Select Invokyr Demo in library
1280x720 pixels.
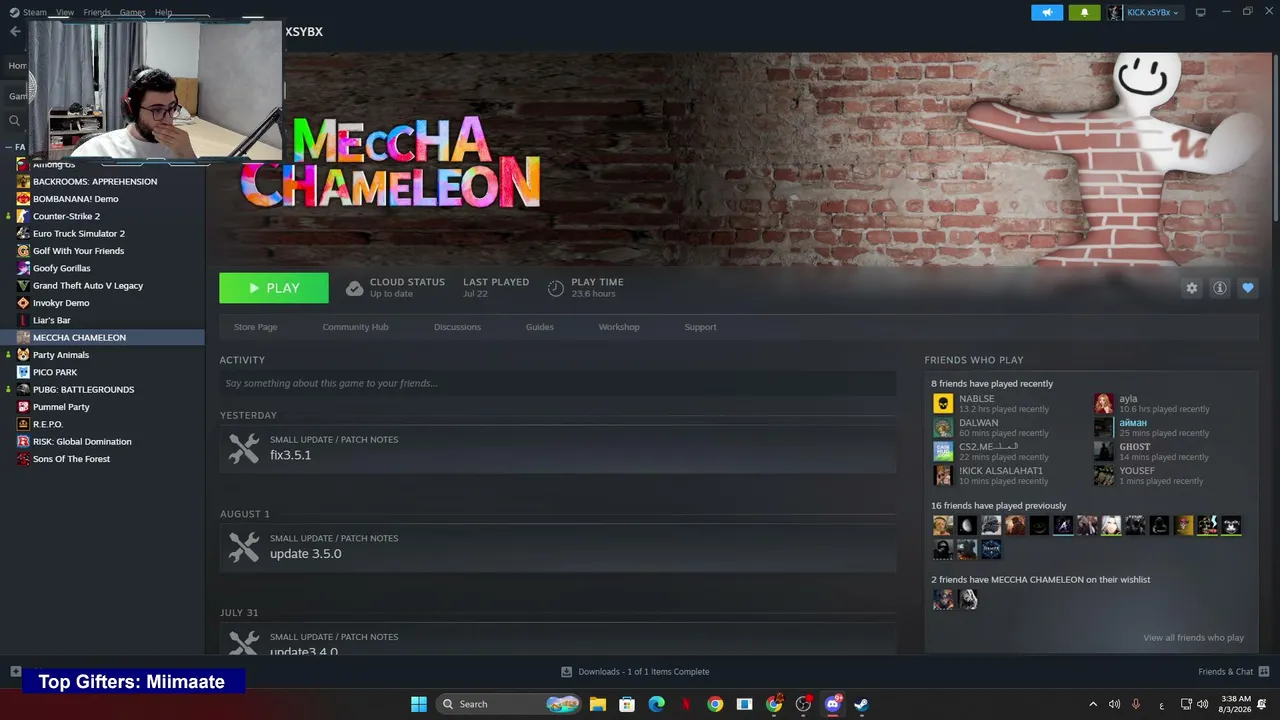click(x=61, y=303)
